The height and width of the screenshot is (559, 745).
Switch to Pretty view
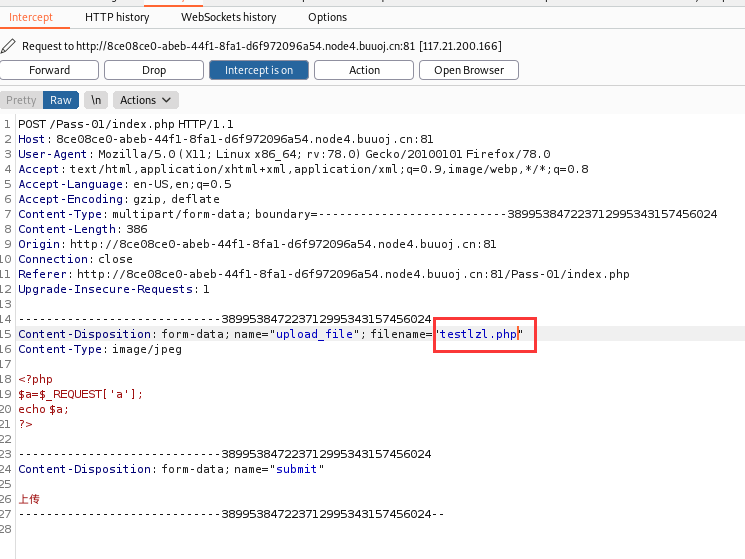click(21, 100)
